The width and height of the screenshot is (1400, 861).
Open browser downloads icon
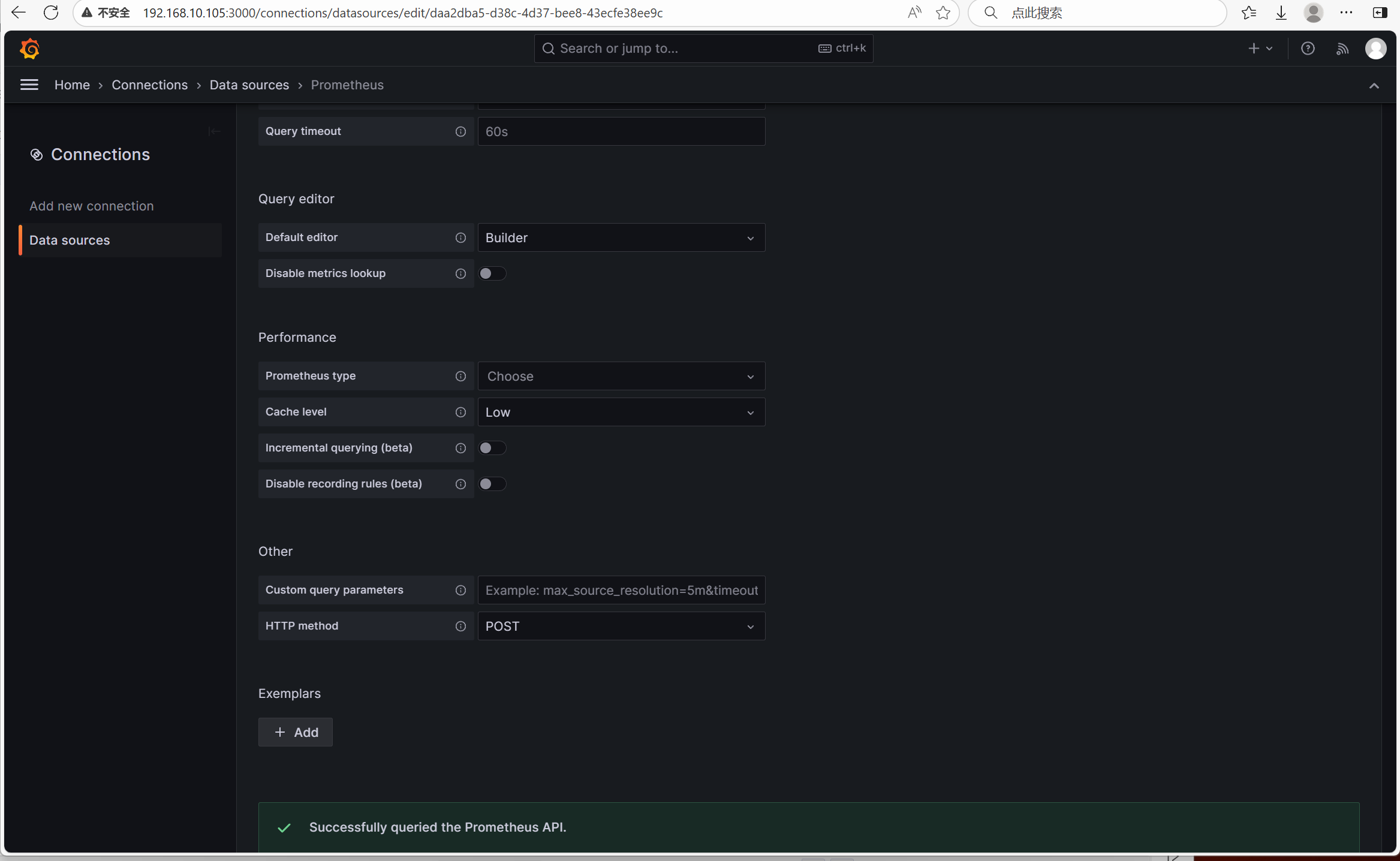(1281, 13)
